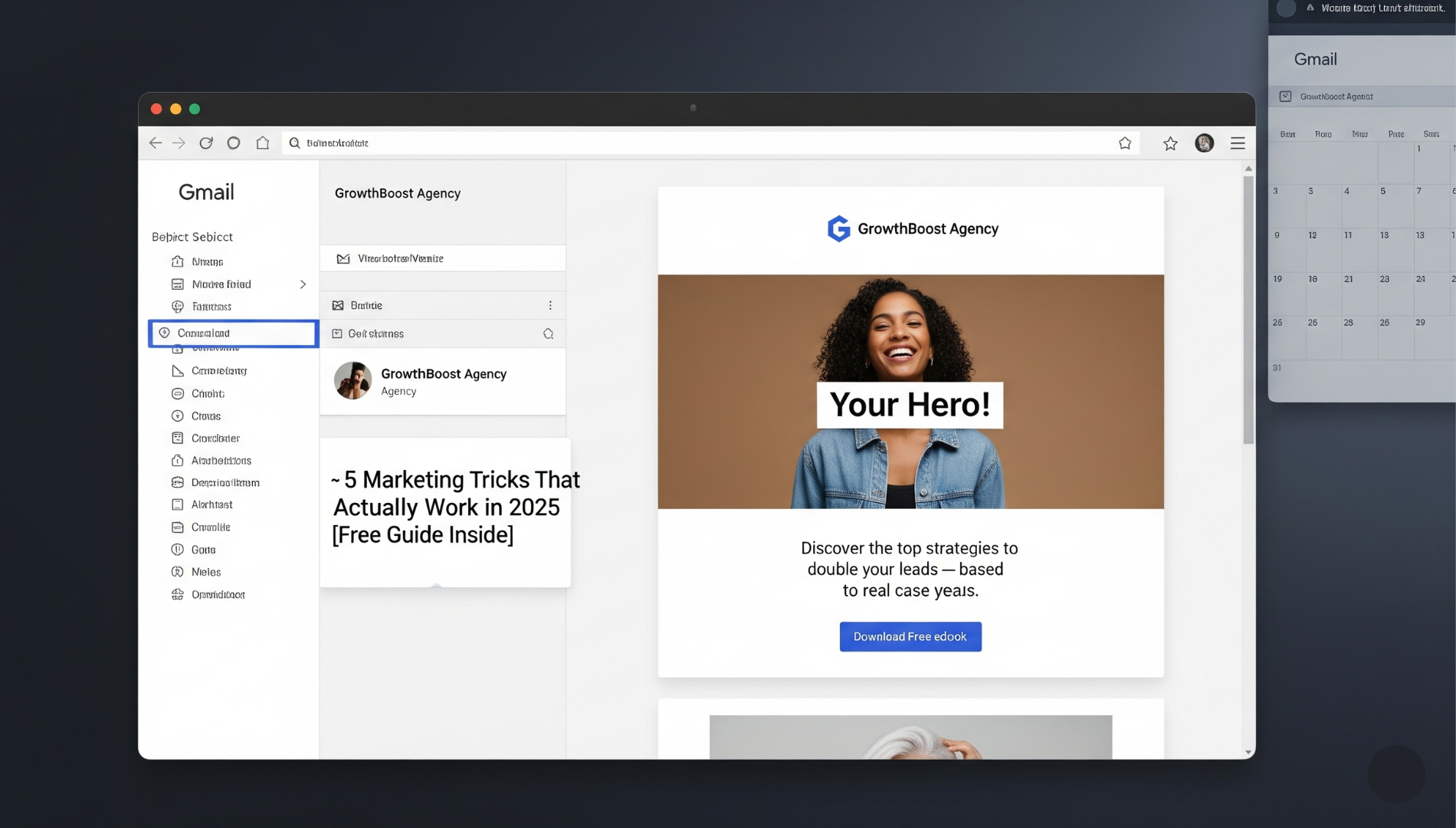
Task: Open the Nineine sidebar item
Action: [207, 261]
